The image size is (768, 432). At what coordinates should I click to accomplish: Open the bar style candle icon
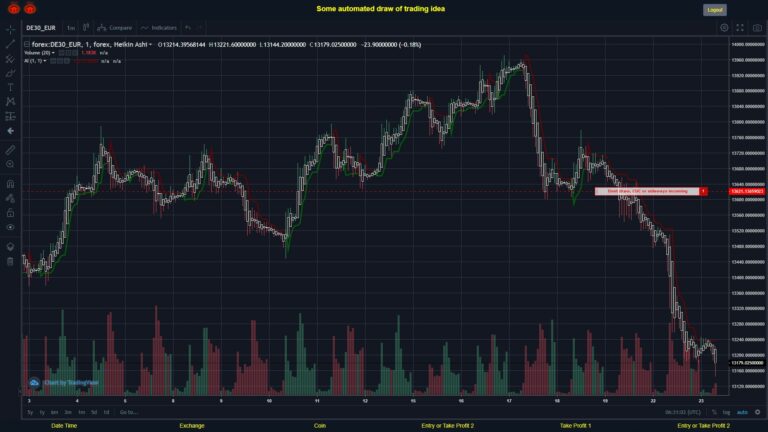coord(86,27)
